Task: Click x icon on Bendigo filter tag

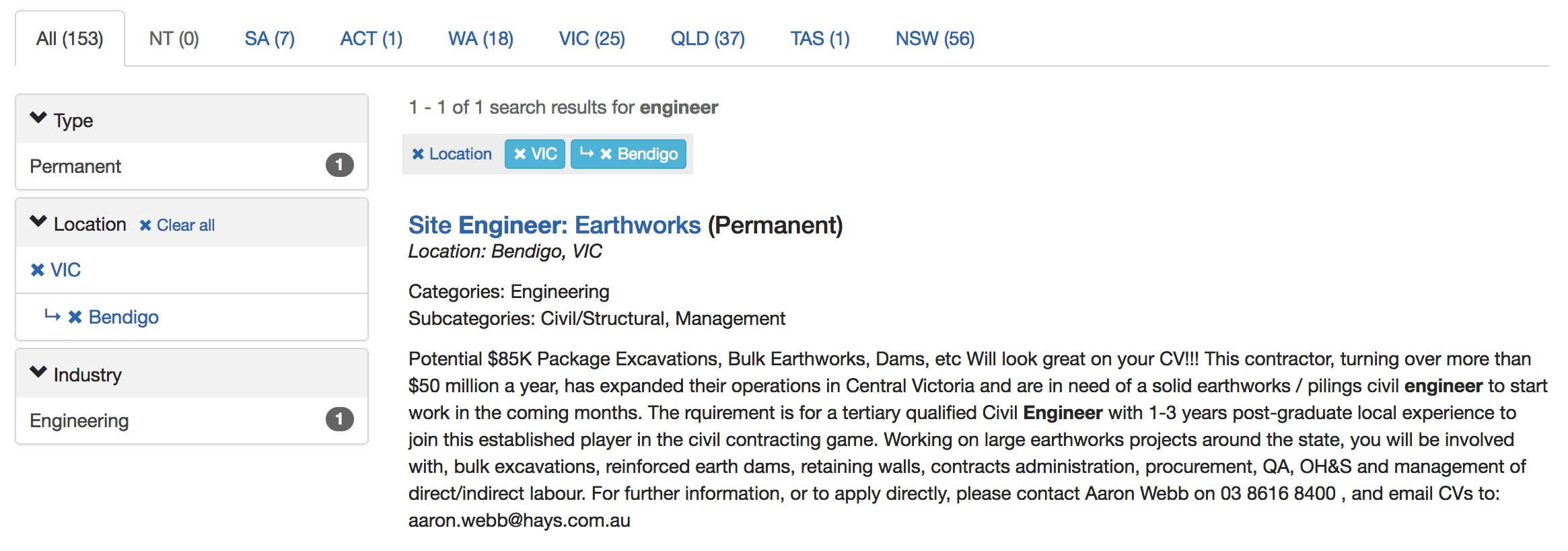Action: point(606,154)
